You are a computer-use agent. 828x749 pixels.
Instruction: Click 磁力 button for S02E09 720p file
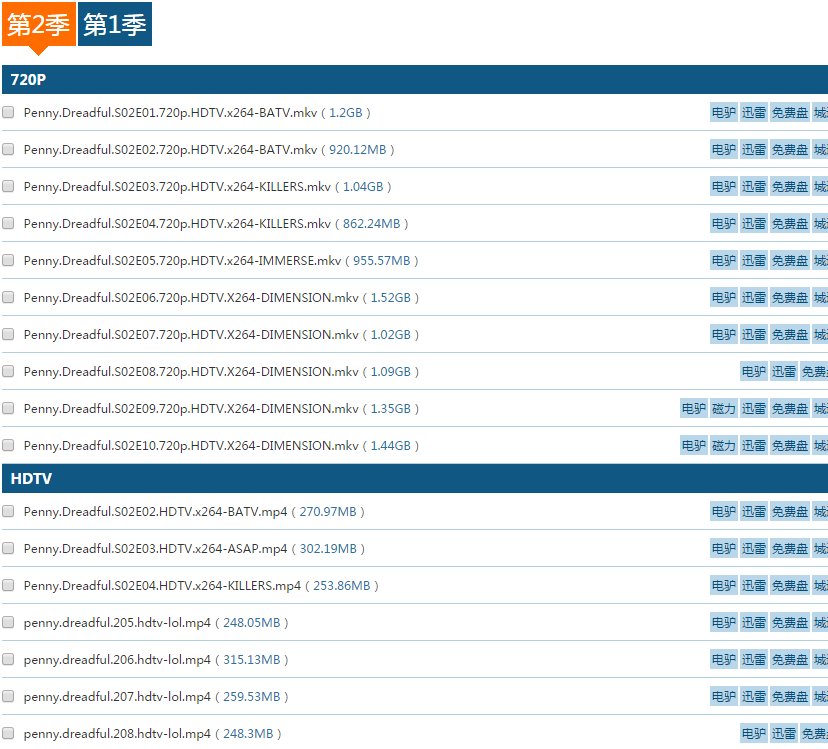pos(723,409)
